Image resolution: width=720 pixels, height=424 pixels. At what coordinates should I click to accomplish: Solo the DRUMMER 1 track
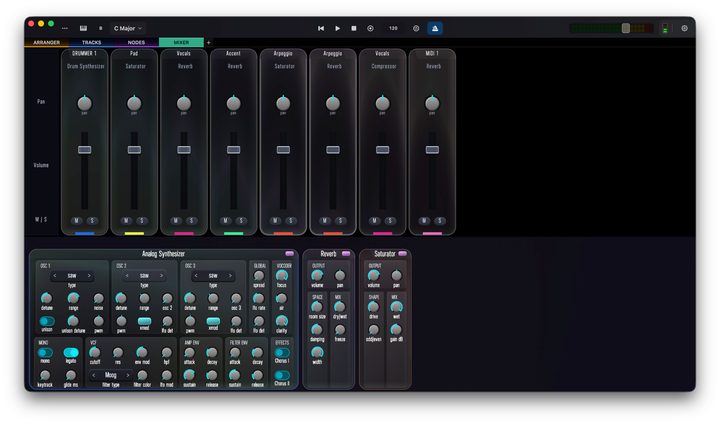(x=92, y=221)
